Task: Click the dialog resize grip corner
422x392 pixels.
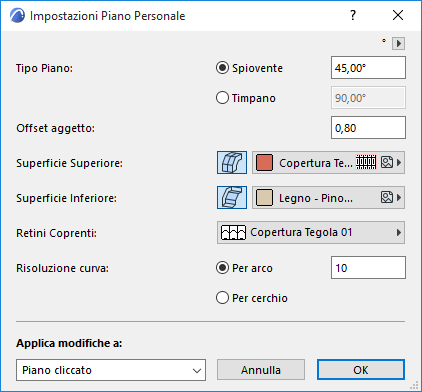Action: [x=414, y=385]
